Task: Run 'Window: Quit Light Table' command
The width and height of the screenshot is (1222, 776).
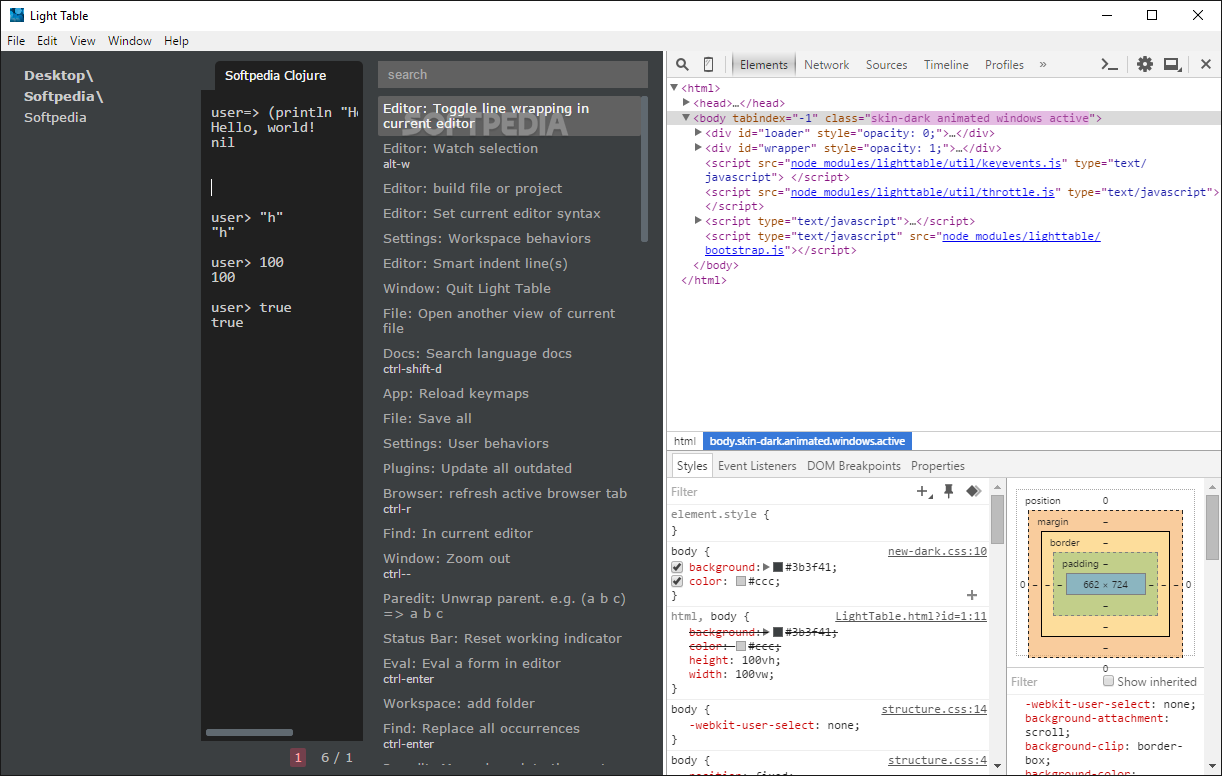Action: (x=512, y=288)
